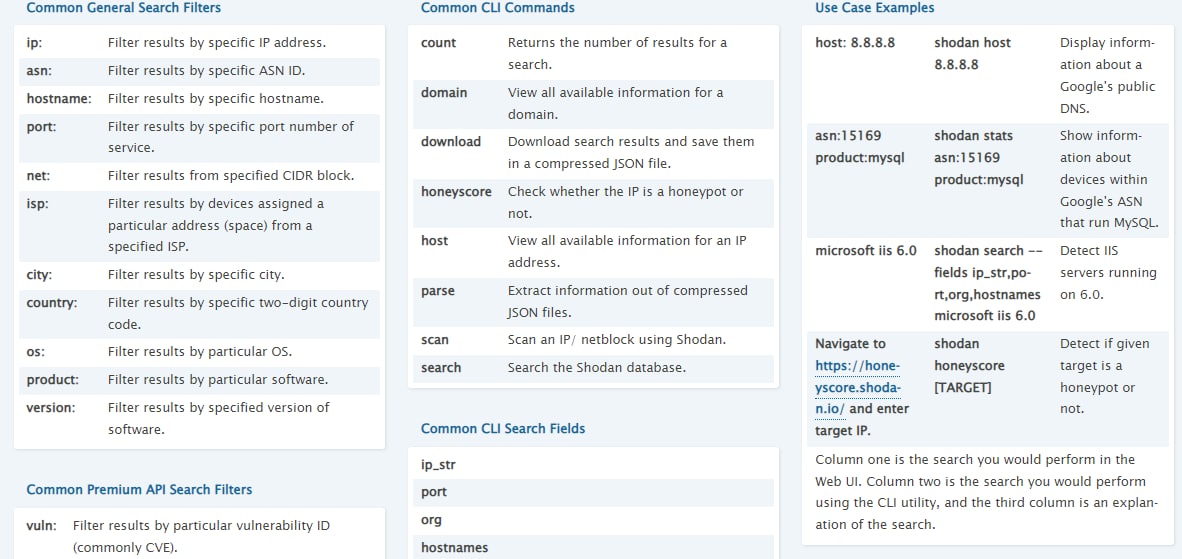Click the 'product:' filter label

coord(52,380)
